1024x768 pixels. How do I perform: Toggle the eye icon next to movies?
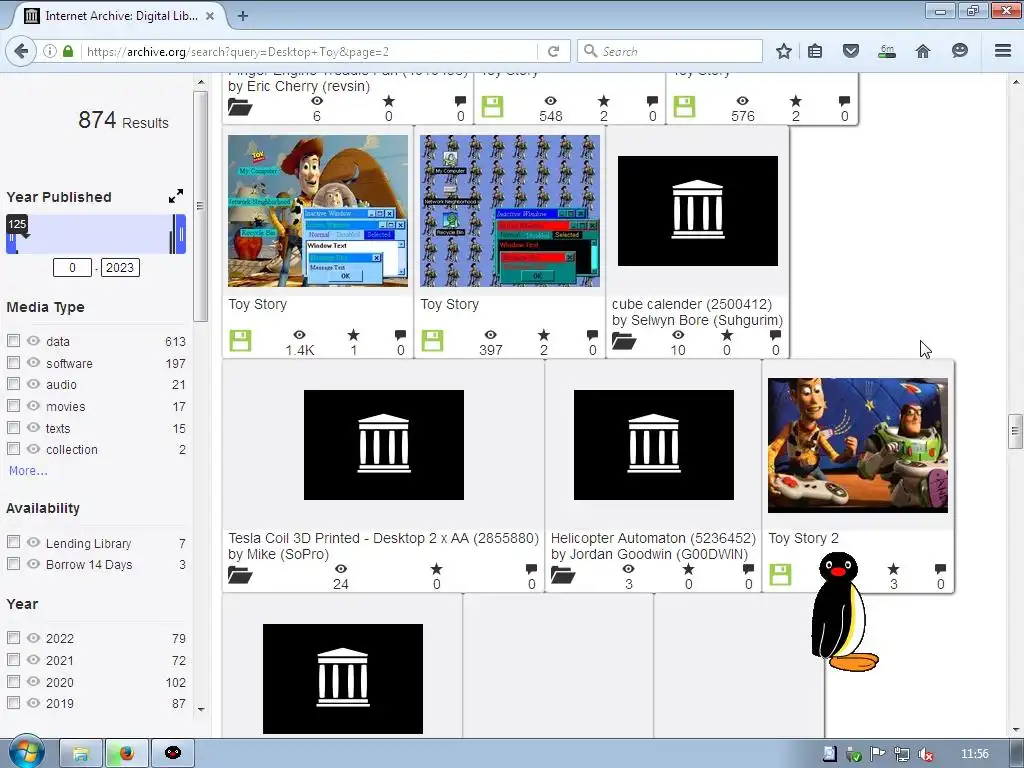click(33, 406)
